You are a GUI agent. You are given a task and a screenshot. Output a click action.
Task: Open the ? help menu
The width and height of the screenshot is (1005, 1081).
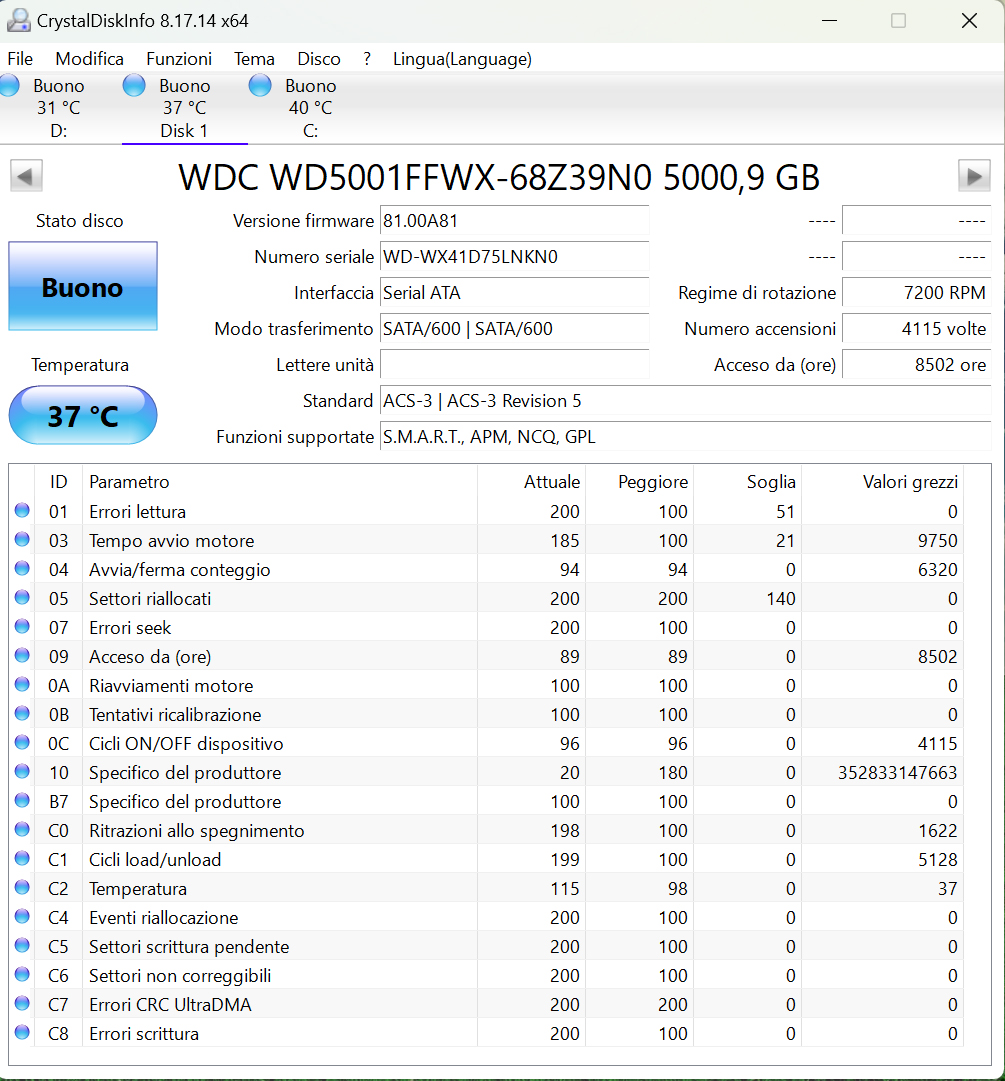point(367,59)
